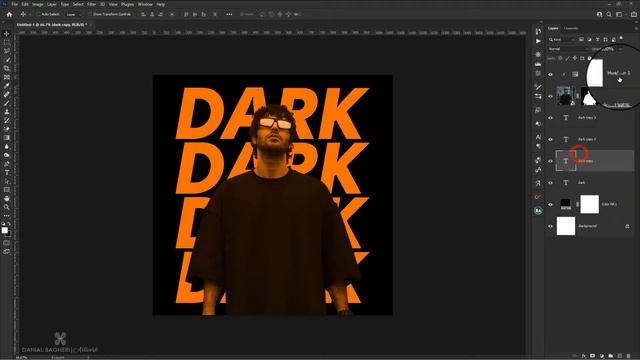640x360 pixels.
Task: Click the Layers panel tab
Action: tap(553, 28)
